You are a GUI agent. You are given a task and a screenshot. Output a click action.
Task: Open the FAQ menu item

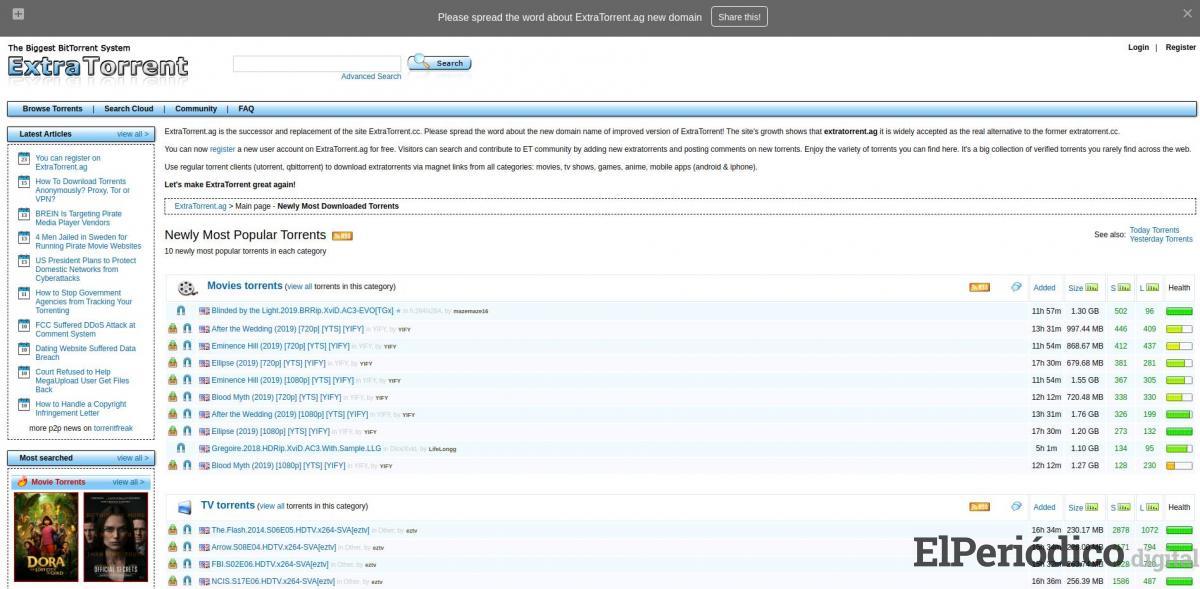pyautogui.click(x=246, y=109)
